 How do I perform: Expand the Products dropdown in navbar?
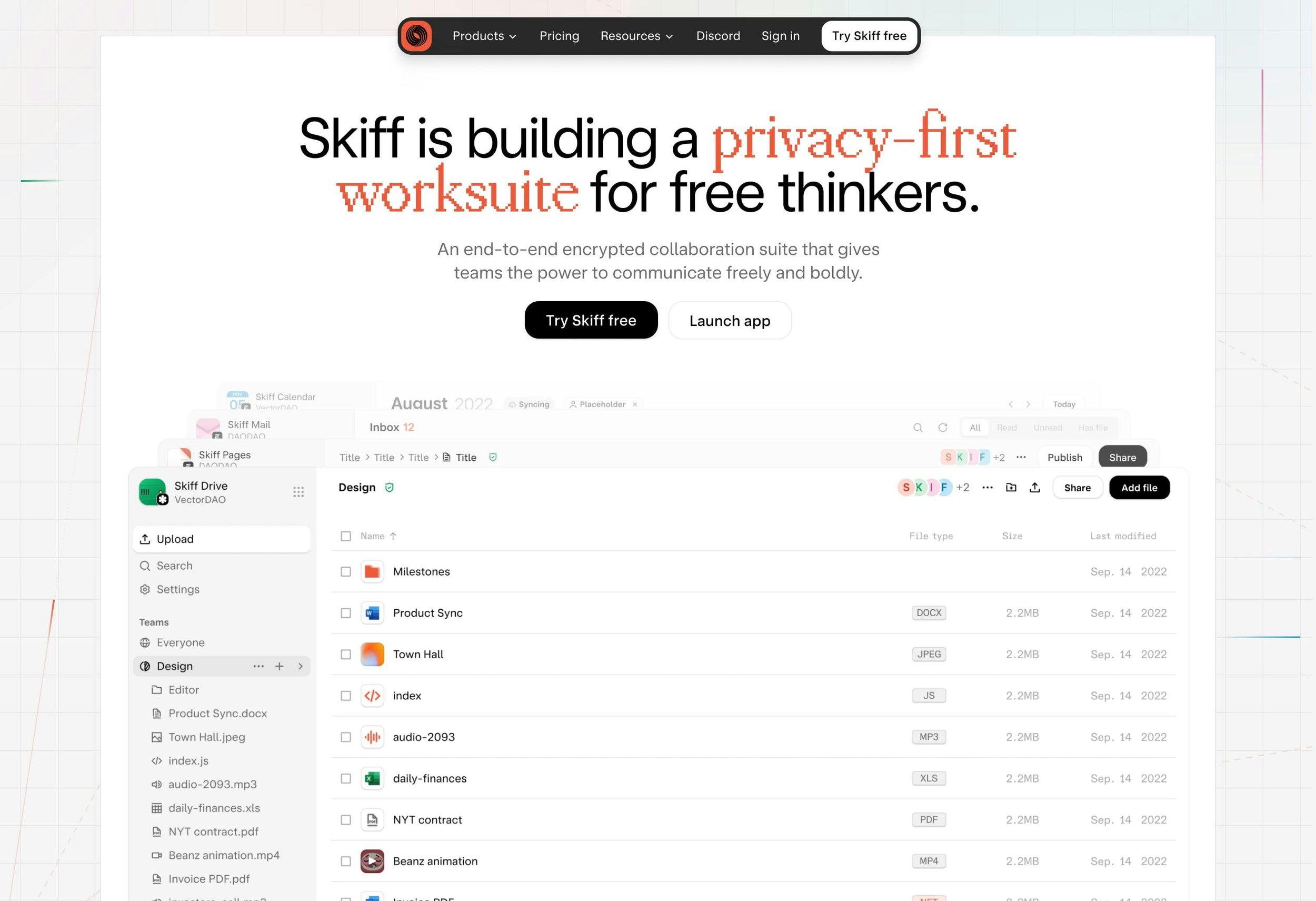coord(484,35)
